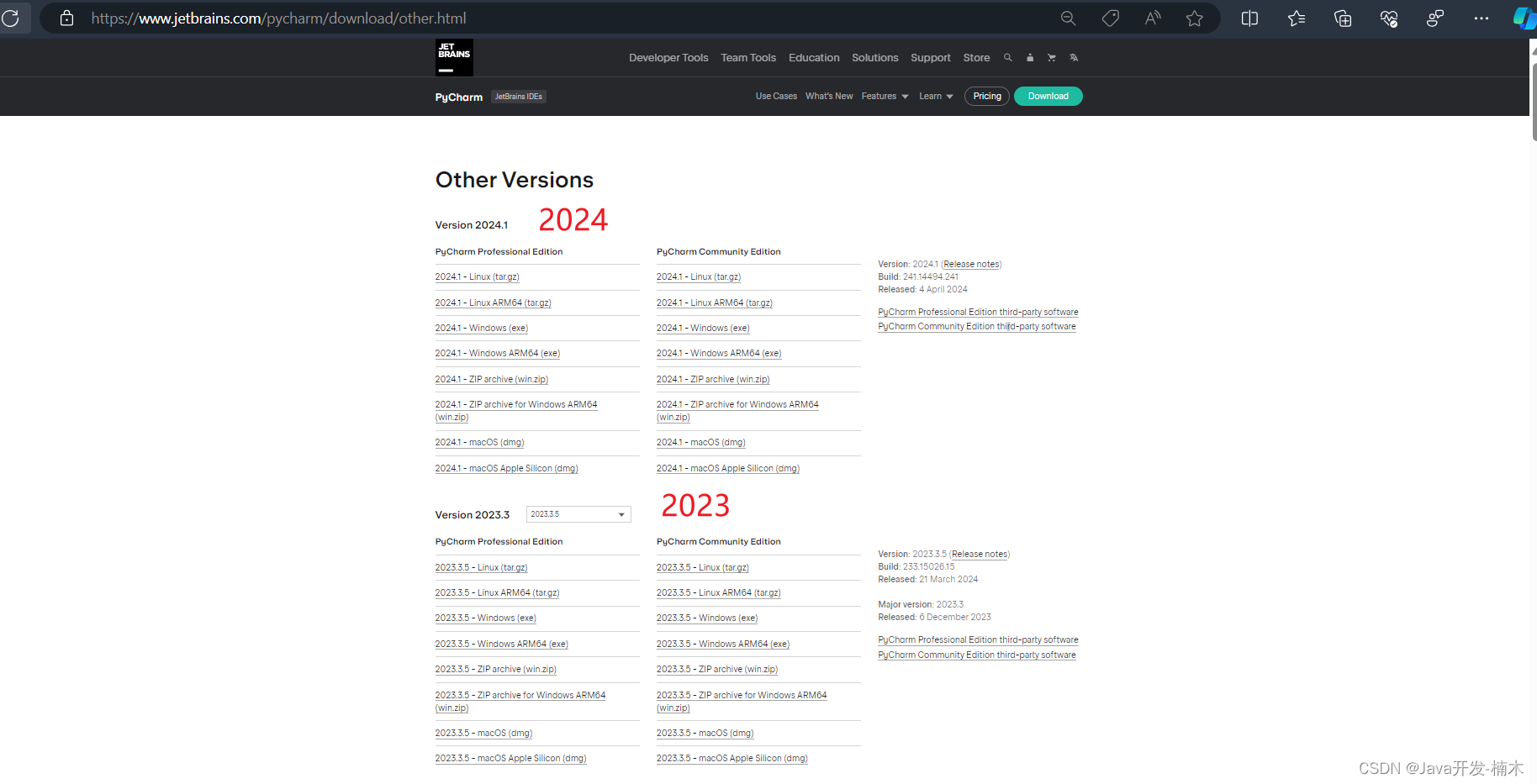Click the zoom out magnifier icon

pos(1068,18)
